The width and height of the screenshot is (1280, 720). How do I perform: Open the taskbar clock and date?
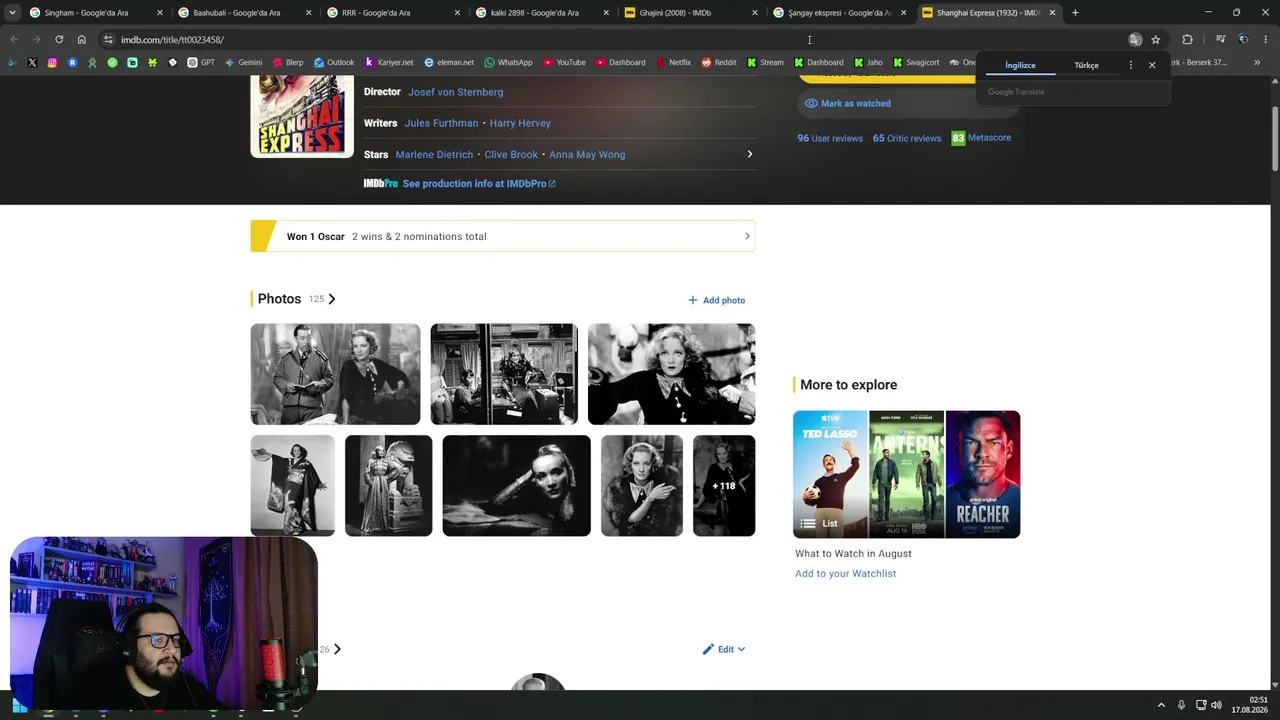[x=1250, y=705]
